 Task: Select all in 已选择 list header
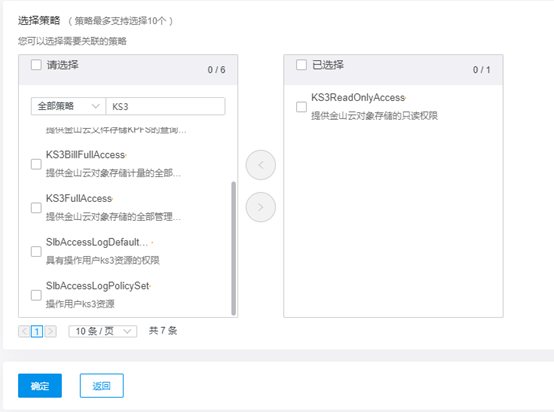point(301,65)
